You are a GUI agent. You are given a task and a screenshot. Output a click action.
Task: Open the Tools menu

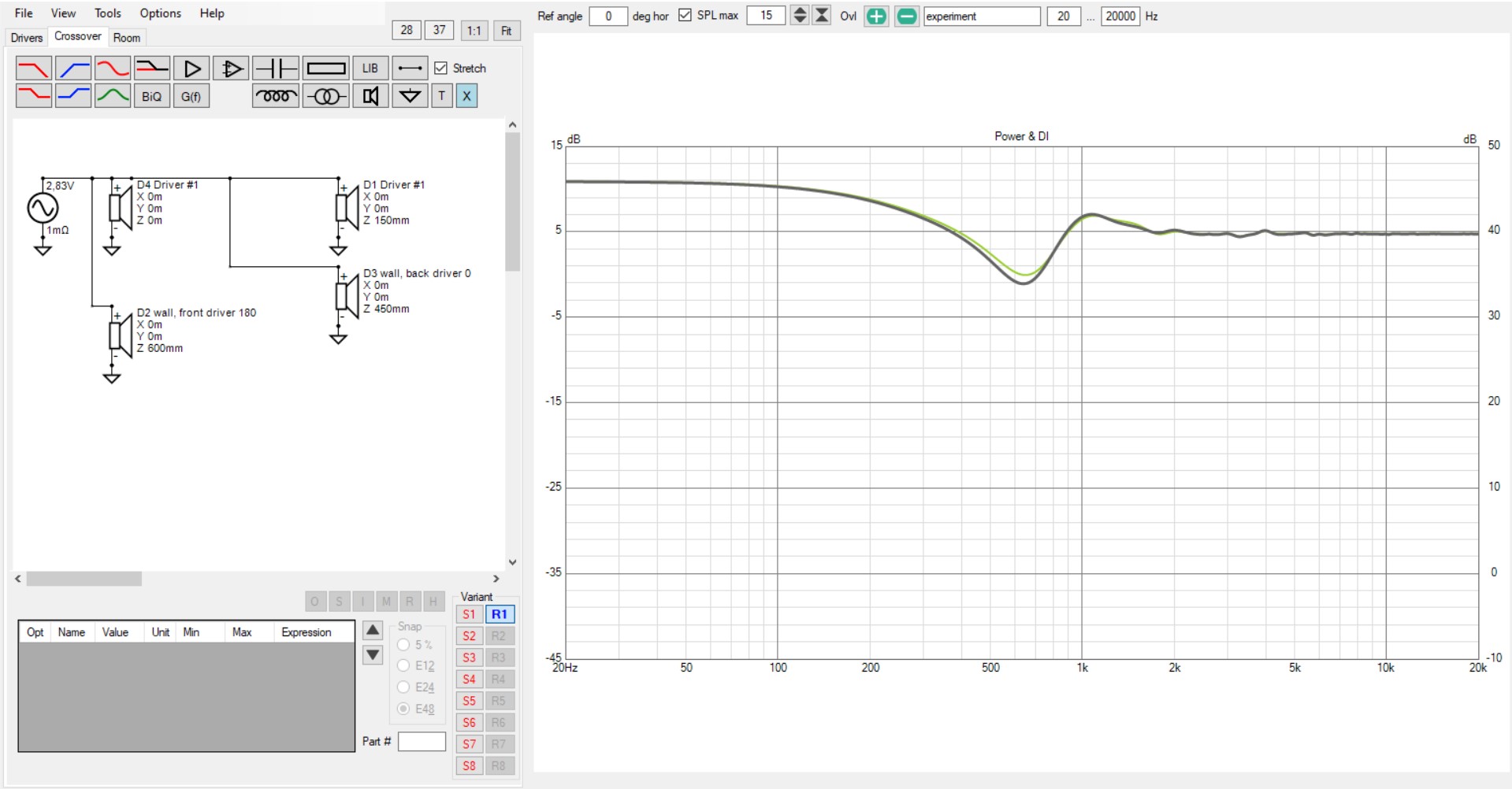108,13
